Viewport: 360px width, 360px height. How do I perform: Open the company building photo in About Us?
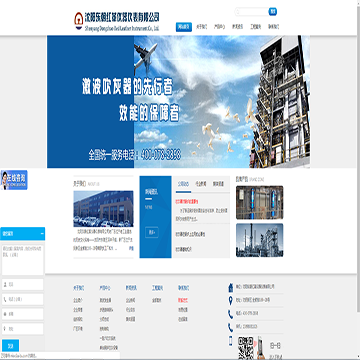click(103, 209)
